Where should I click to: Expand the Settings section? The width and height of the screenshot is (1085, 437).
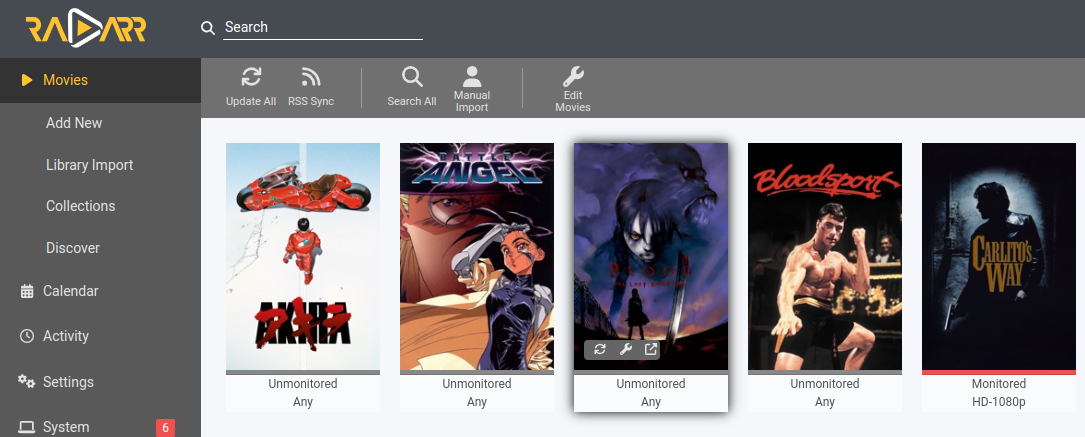[x=68, y=382]
